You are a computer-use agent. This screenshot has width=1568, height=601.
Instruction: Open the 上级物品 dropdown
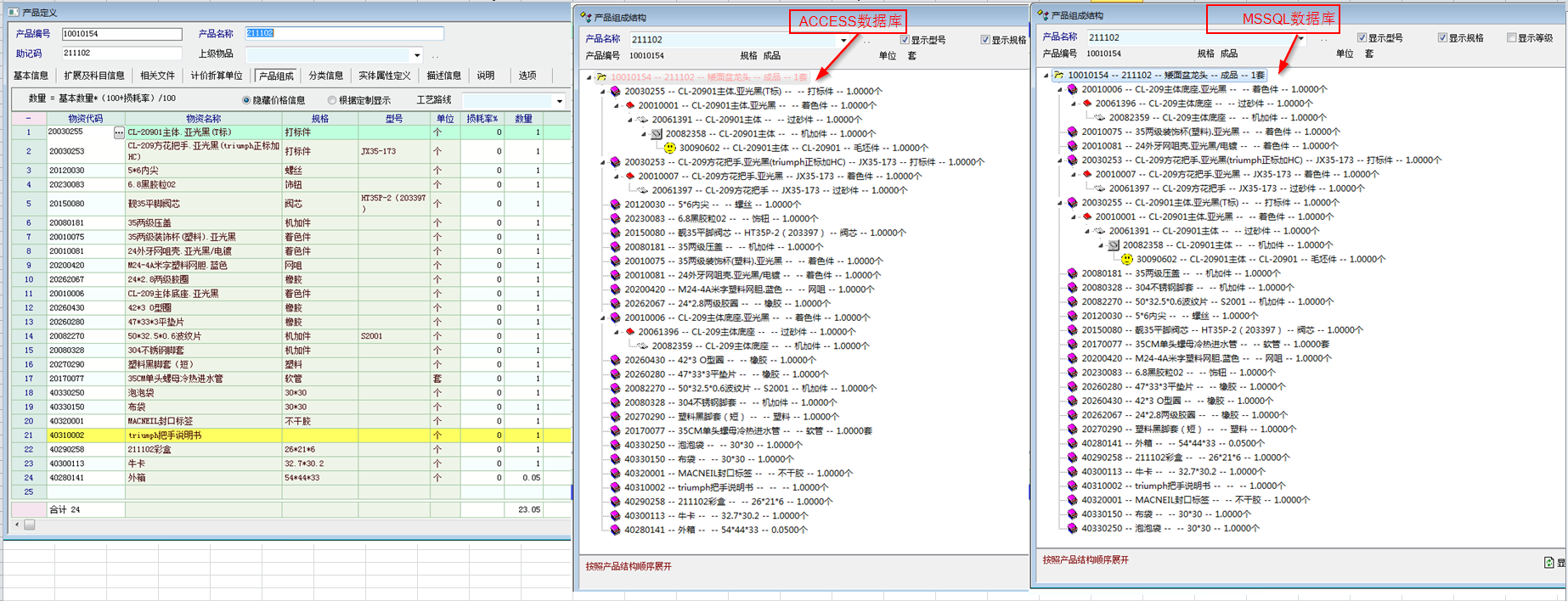[416, 55]
